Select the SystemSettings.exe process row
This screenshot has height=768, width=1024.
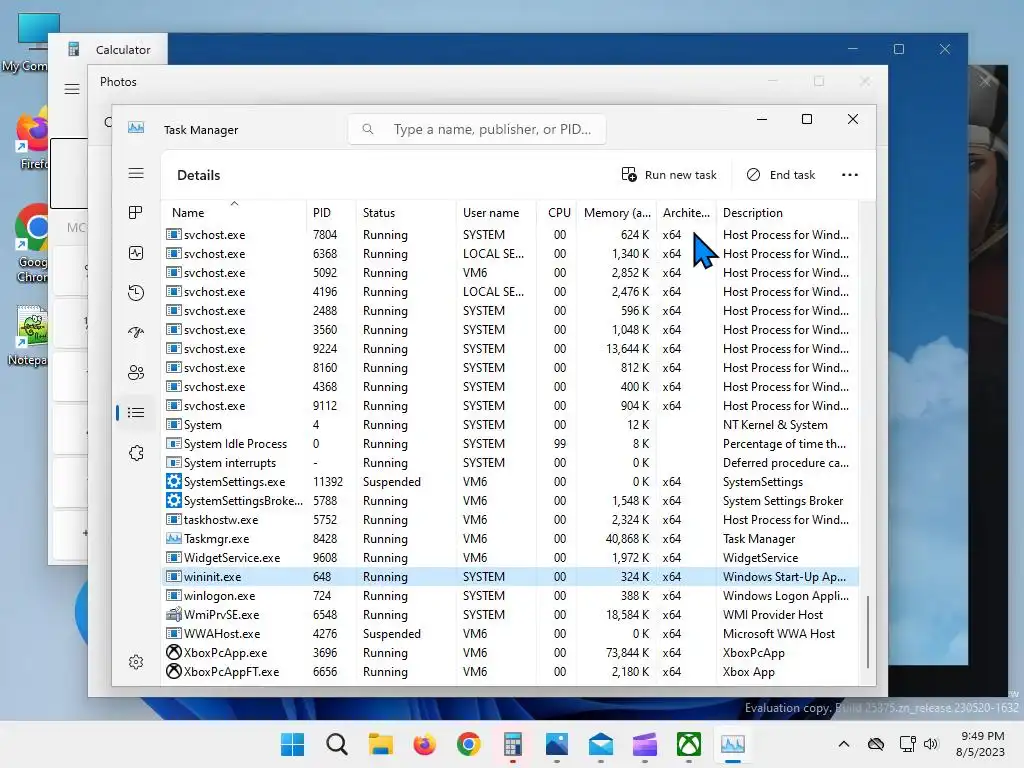pos(510,482)
